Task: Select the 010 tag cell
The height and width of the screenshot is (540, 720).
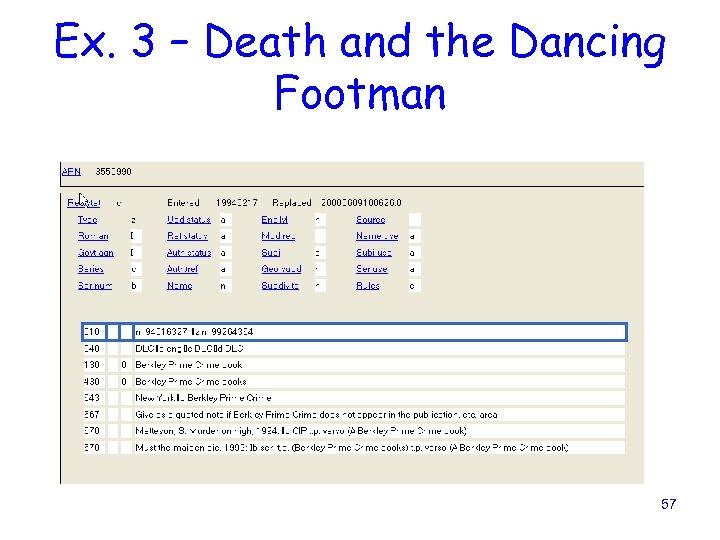Action: pos(94,332)
